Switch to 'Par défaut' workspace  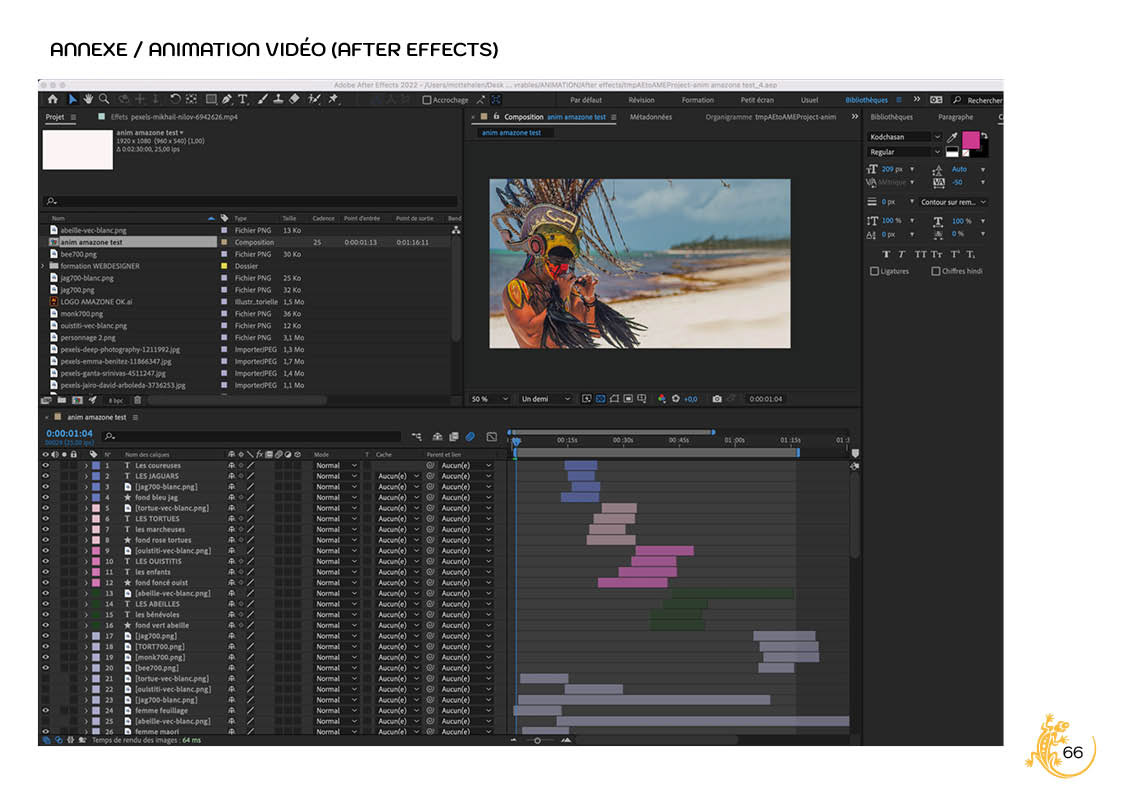pos(586,100)
